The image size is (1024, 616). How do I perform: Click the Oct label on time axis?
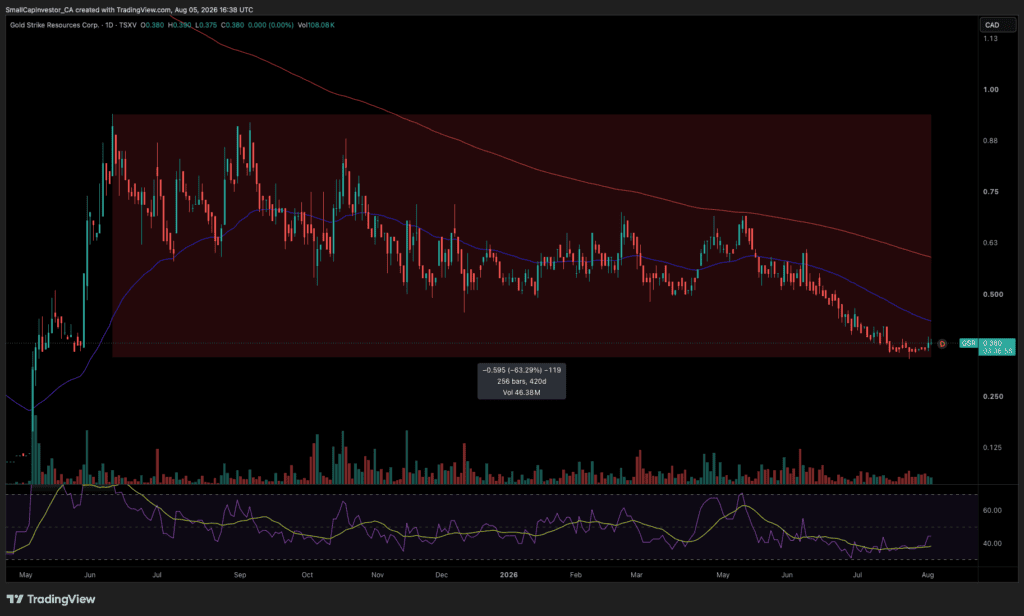[307, 575]
